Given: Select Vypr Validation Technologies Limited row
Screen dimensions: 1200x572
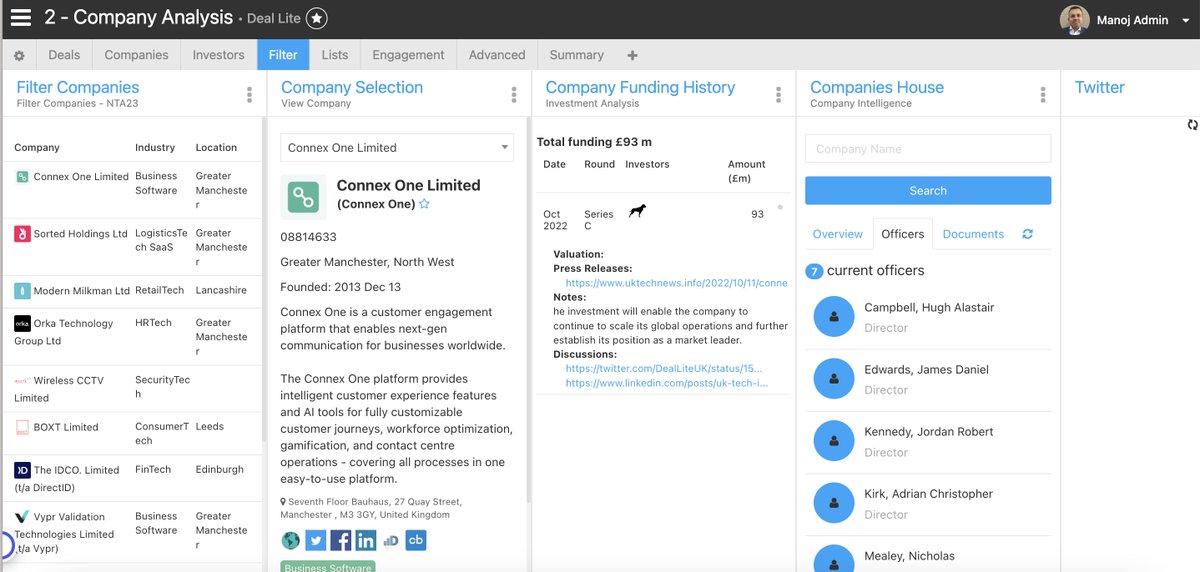Looking at the screenshot, I should [x=132, y=533].
